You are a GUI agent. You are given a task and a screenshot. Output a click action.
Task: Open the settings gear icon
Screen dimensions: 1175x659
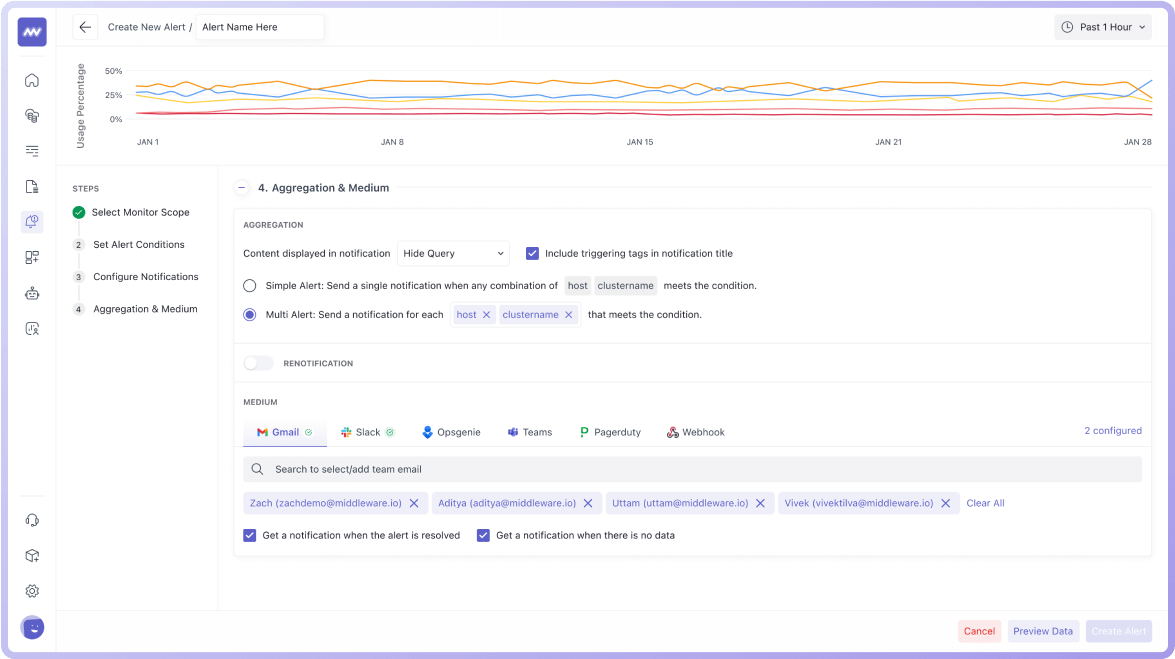(31, 591)
